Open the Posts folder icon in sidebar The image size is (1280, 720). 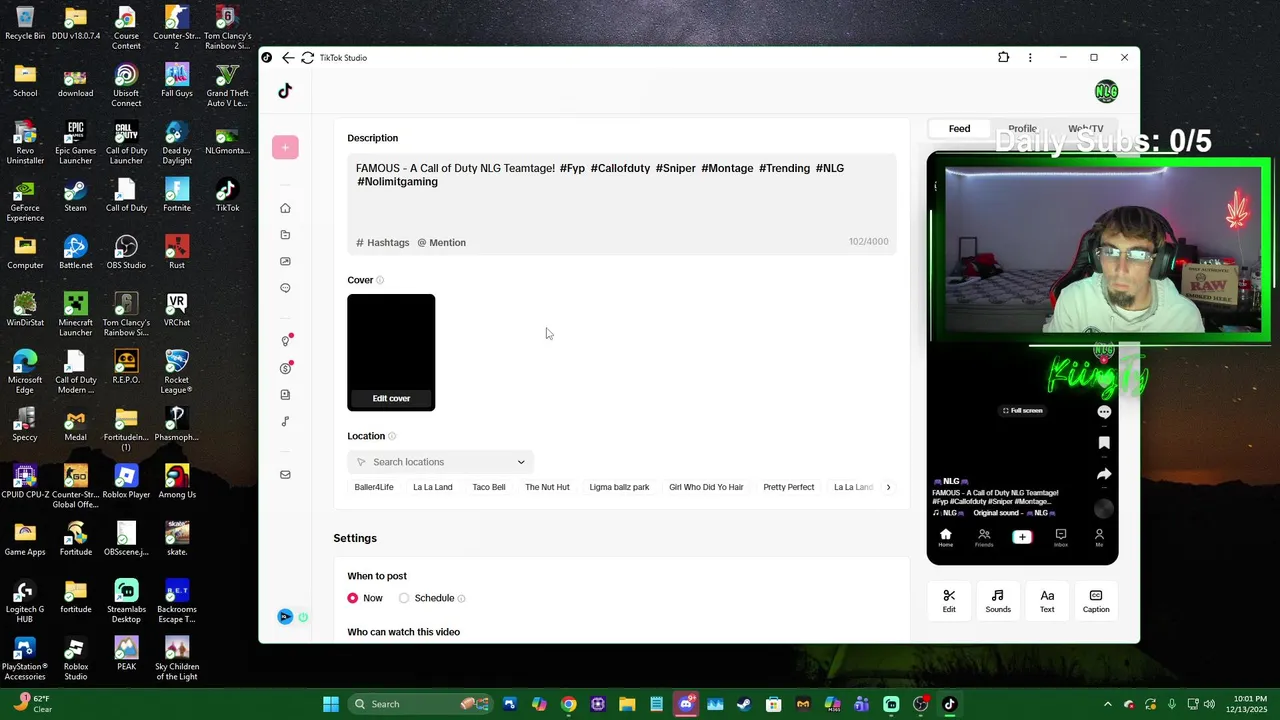(x=285, y=235)
